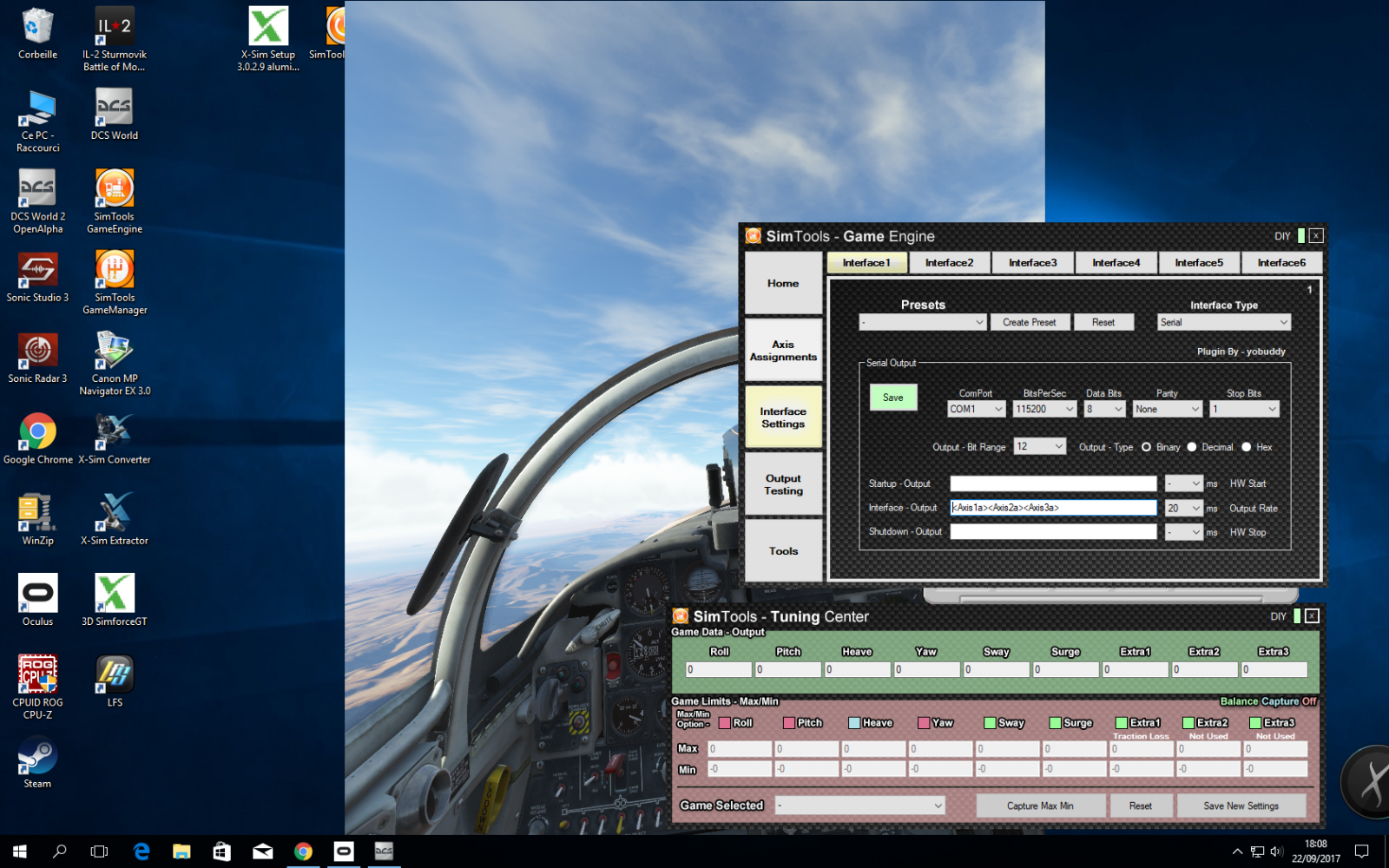This screenshot has width=1389, height=868.
Task: Switch to the Interface2 tab
Action: click(x=949, y=263)
